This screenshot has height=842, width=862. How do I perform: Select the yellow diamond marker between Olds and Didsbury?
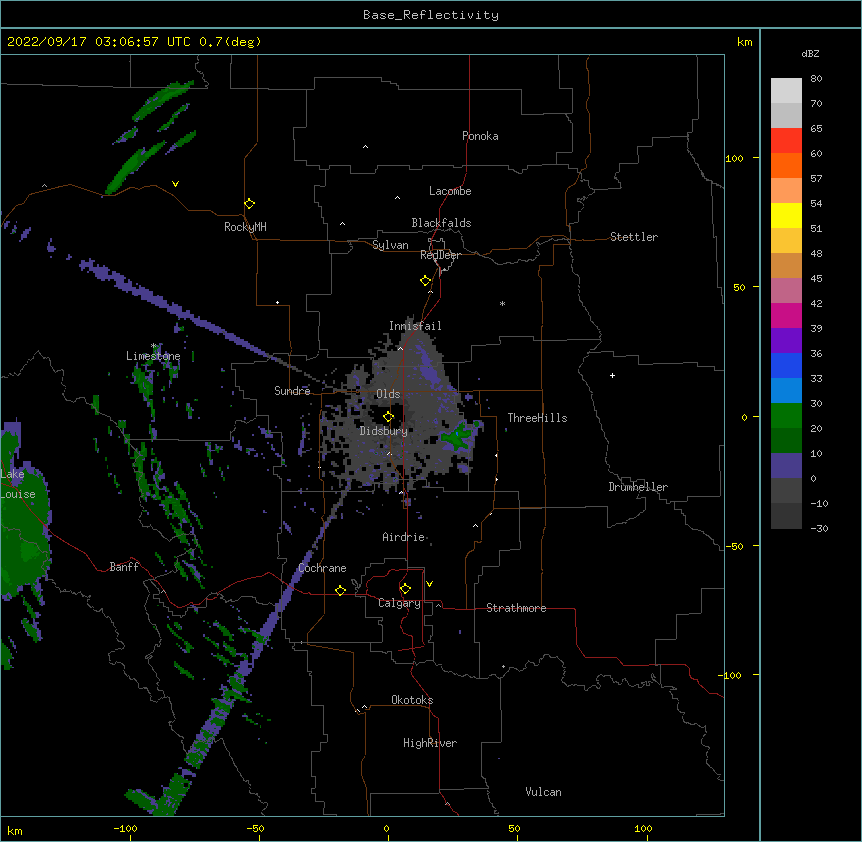pos(388,416)
